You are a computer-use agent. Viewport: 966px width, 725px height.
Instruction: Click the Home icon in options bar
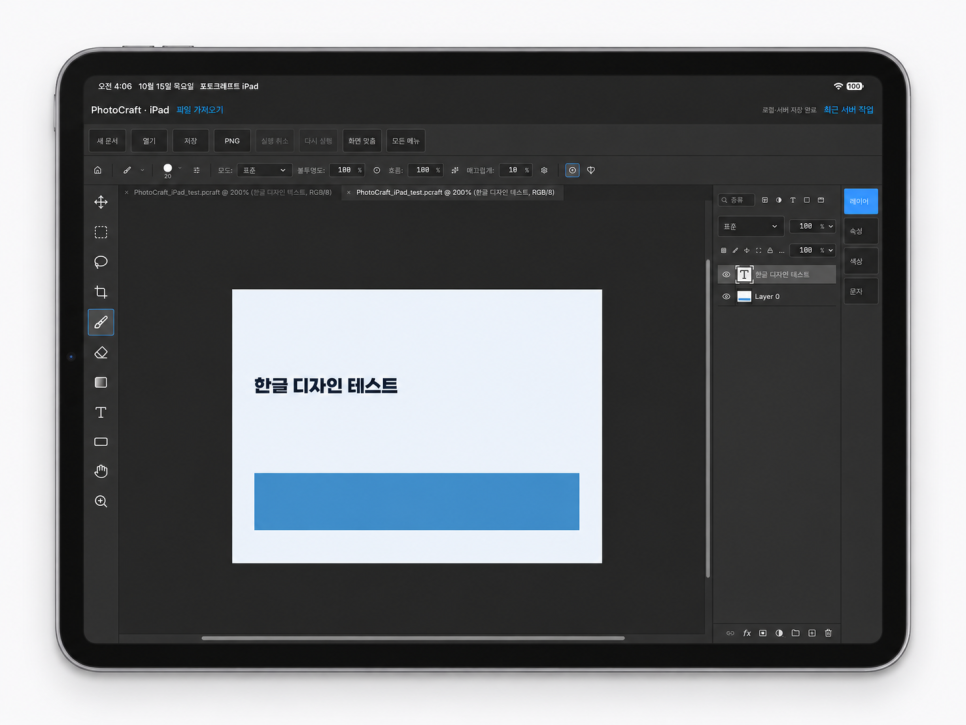(97, 170)
